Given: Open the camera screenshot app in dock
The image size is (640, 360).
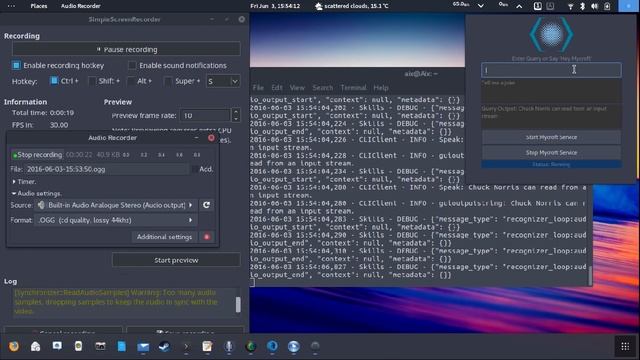Looking at the screenshot, I should pyautogui.click(x=100, y=347).
